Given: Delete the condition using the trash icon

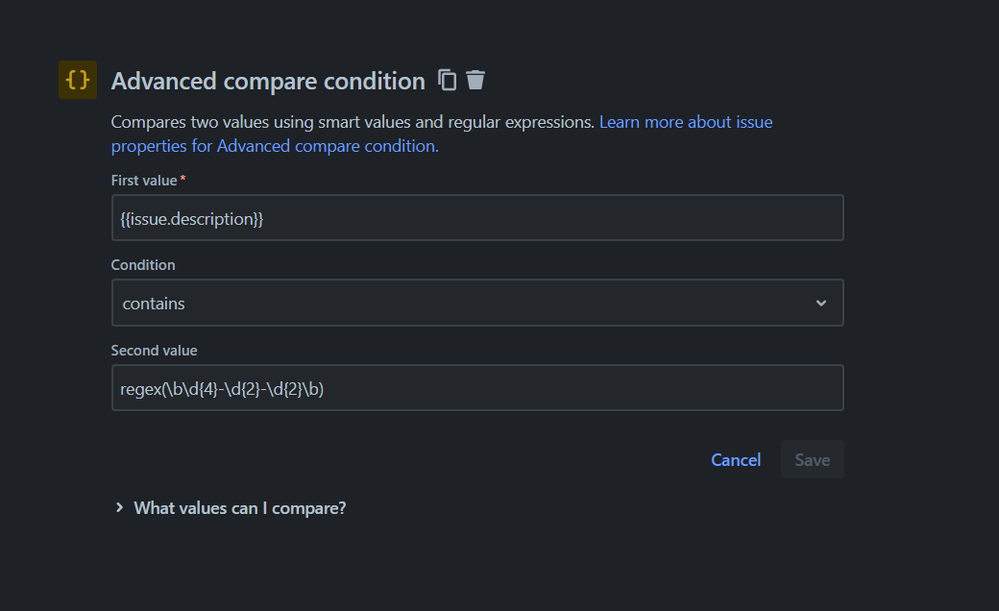Looking at the screenshot, I should pos(475,80).
